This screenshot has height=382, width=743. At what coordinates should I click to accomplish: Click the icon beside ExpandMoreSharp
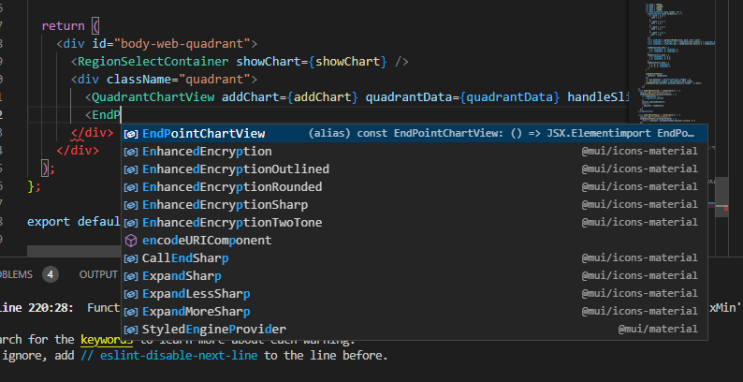131,312
